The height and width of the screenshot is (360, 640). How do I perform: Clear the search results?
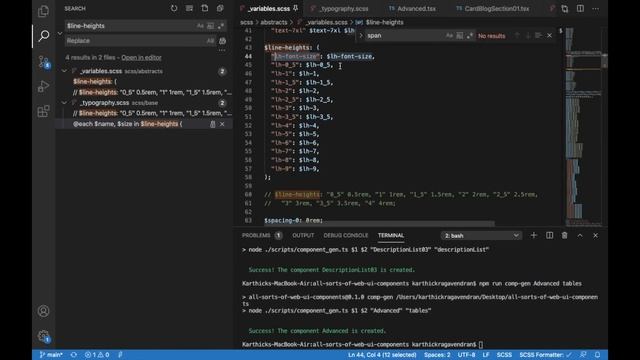(189, 8)
